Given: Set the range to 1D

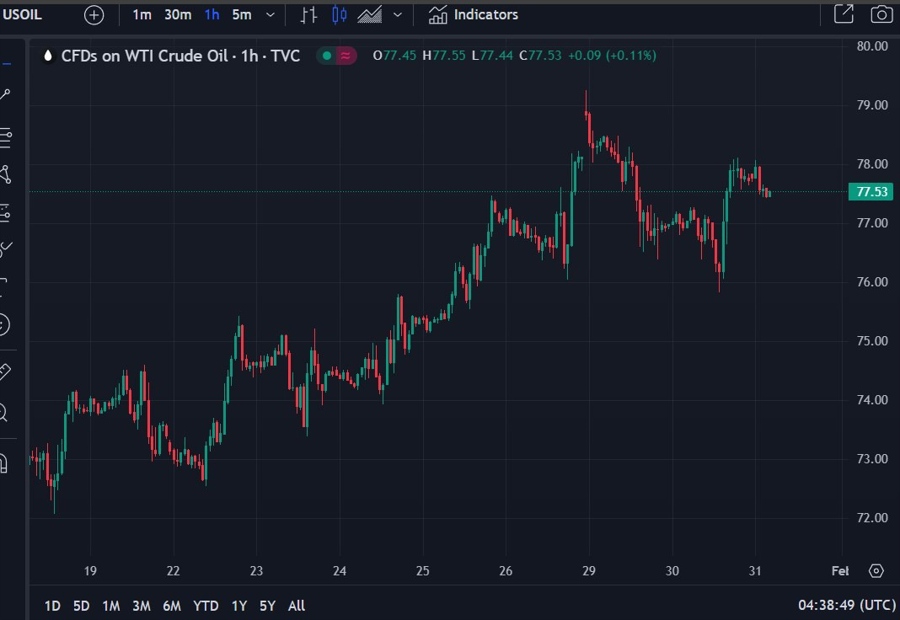Looking at the screenshot, I should [x=52, y=606].
